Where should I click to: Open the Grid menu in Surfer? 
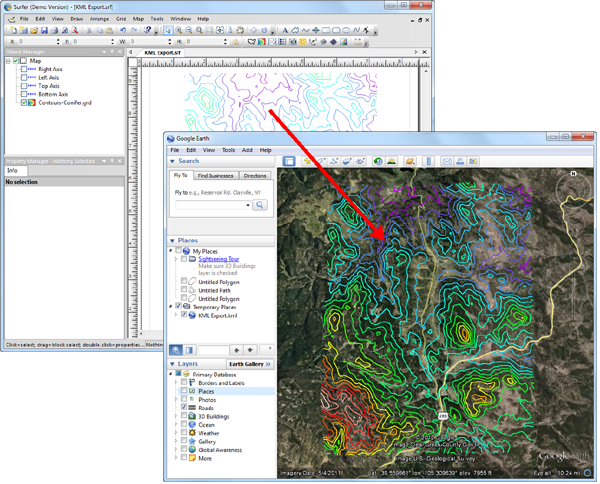tap(121, 19)
